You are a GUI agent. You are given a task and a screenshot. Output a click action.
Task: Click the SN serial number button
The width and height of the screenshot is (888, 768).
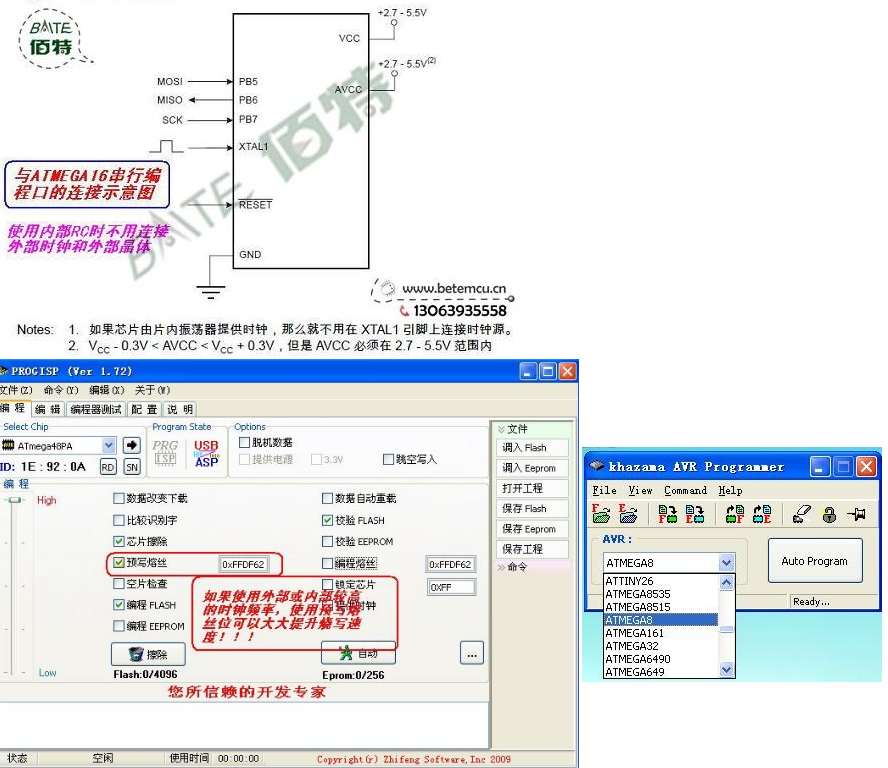click(x=132, y=467)
